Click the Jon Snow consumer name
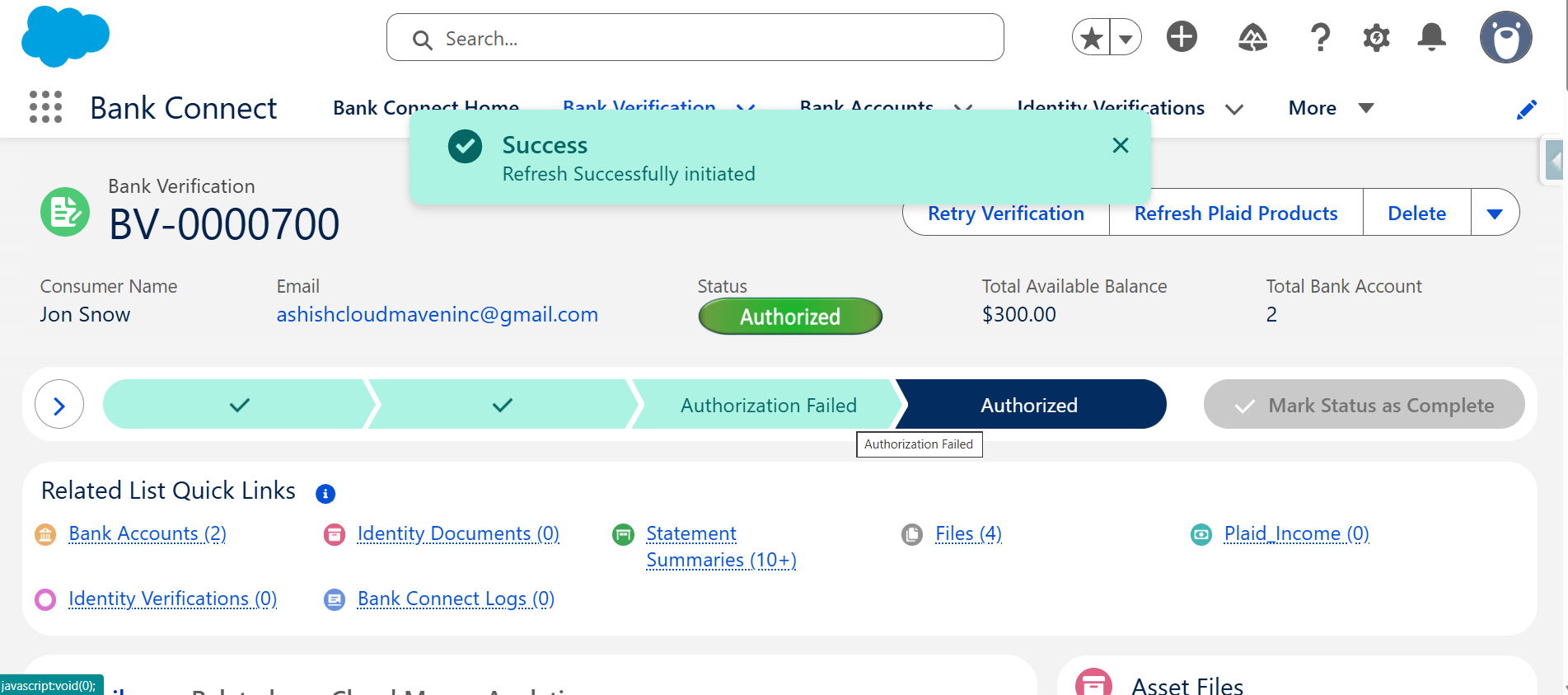The width and height of the screenshot is (1568, 695). coord(85,315)
